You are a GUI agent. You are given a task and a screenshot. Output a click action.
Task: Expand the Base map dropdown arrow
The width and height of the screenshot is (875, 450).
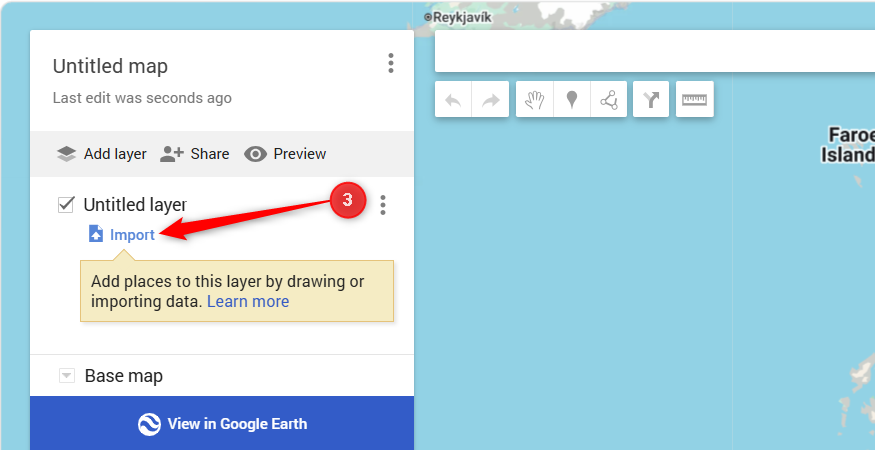click(x=66, y=376)
